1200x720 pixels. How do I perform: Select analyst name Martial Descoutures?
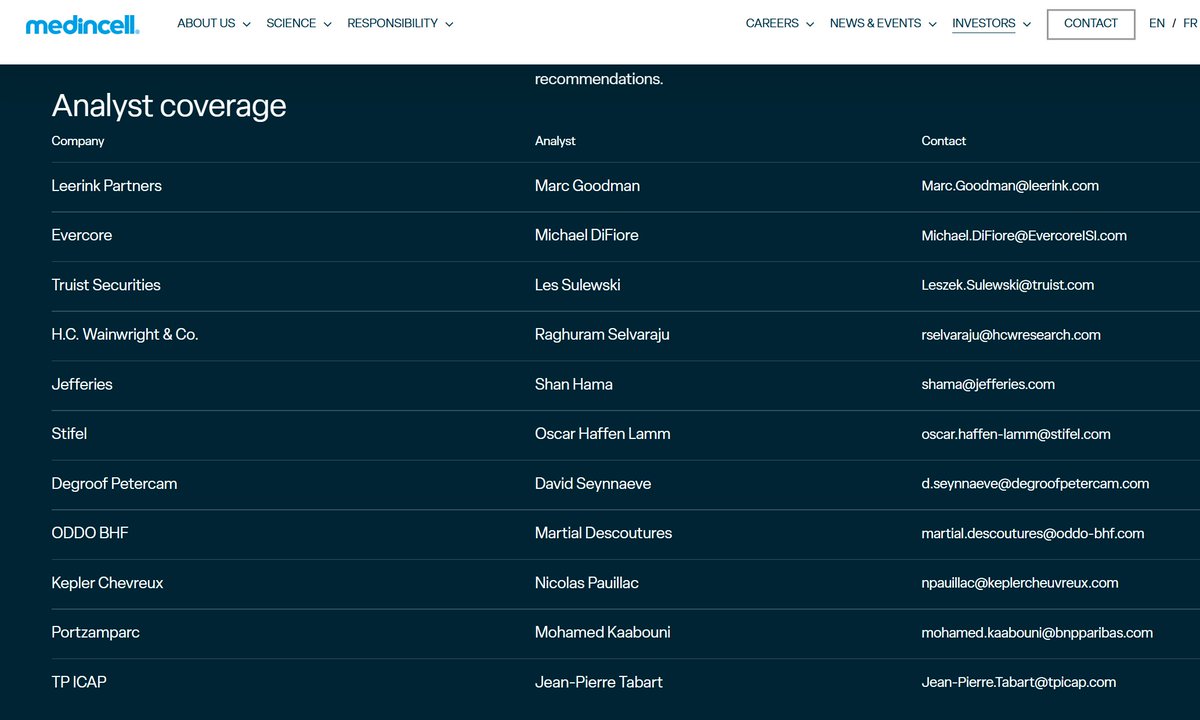604,533
